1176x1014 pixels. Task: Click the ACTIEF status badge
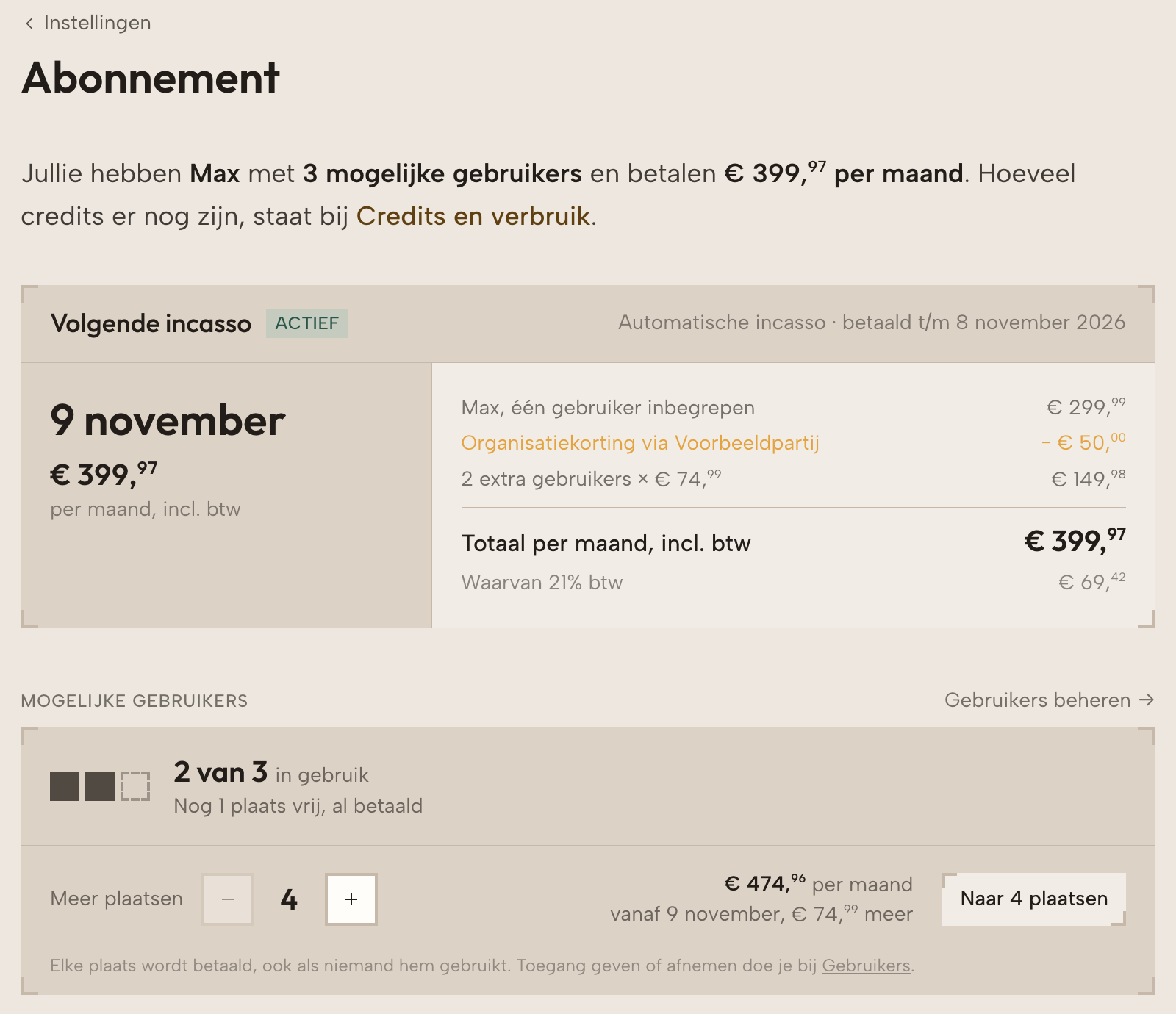[307, 323]
